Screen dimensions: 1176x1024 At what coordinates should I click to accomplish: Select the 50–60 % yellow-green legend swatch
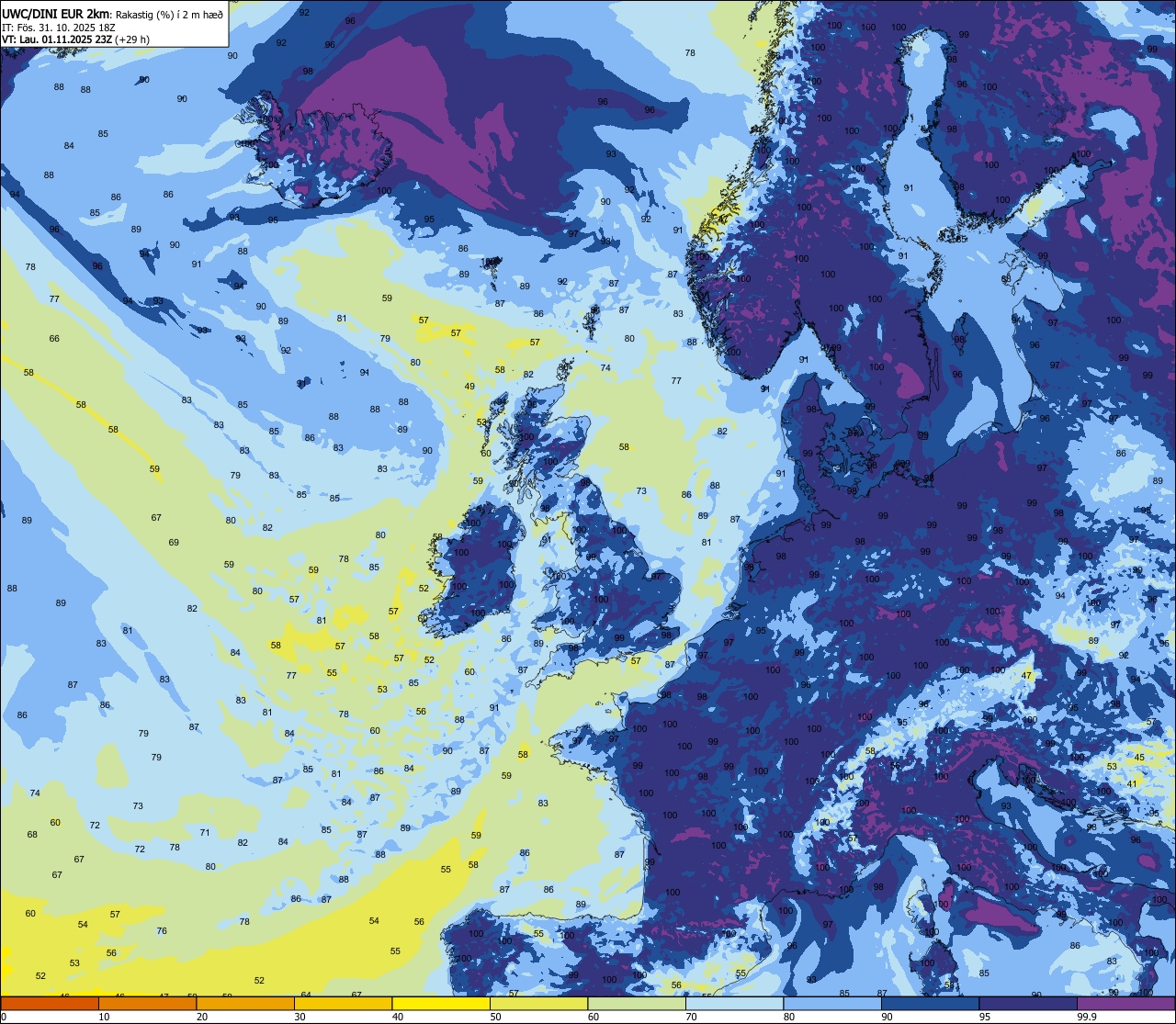pos(538,1003)
